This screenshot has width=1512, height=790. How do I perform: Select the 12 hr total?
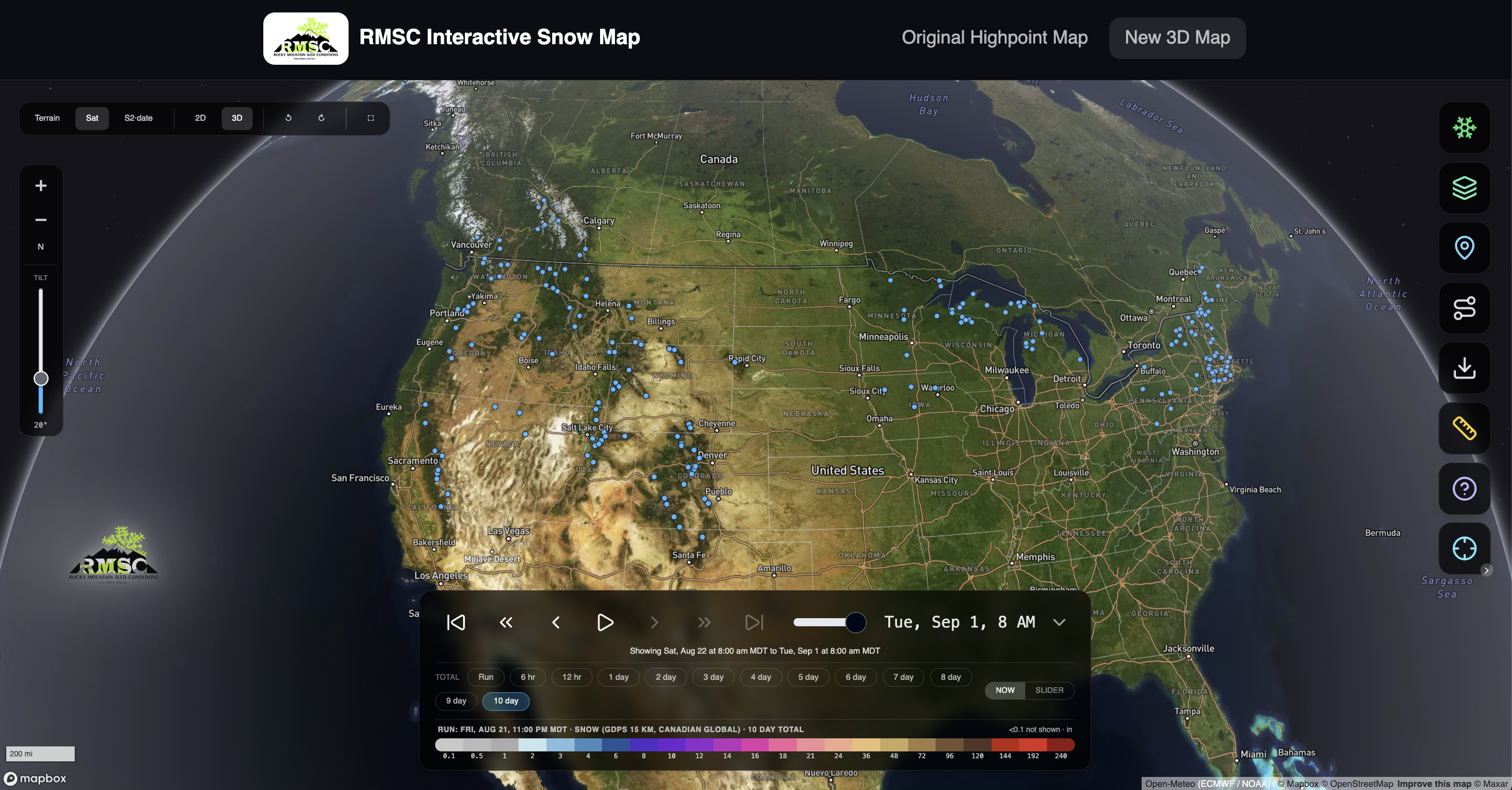point(572,677)
